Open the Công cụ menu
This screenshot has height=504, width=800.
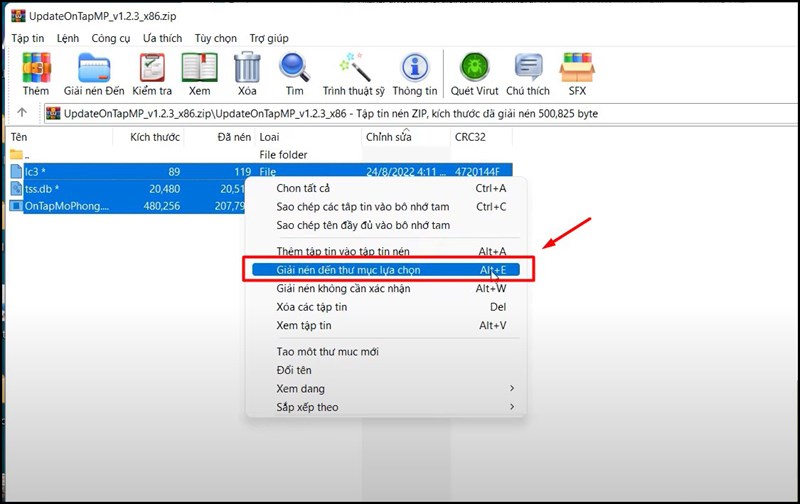[x=111, y=38]
